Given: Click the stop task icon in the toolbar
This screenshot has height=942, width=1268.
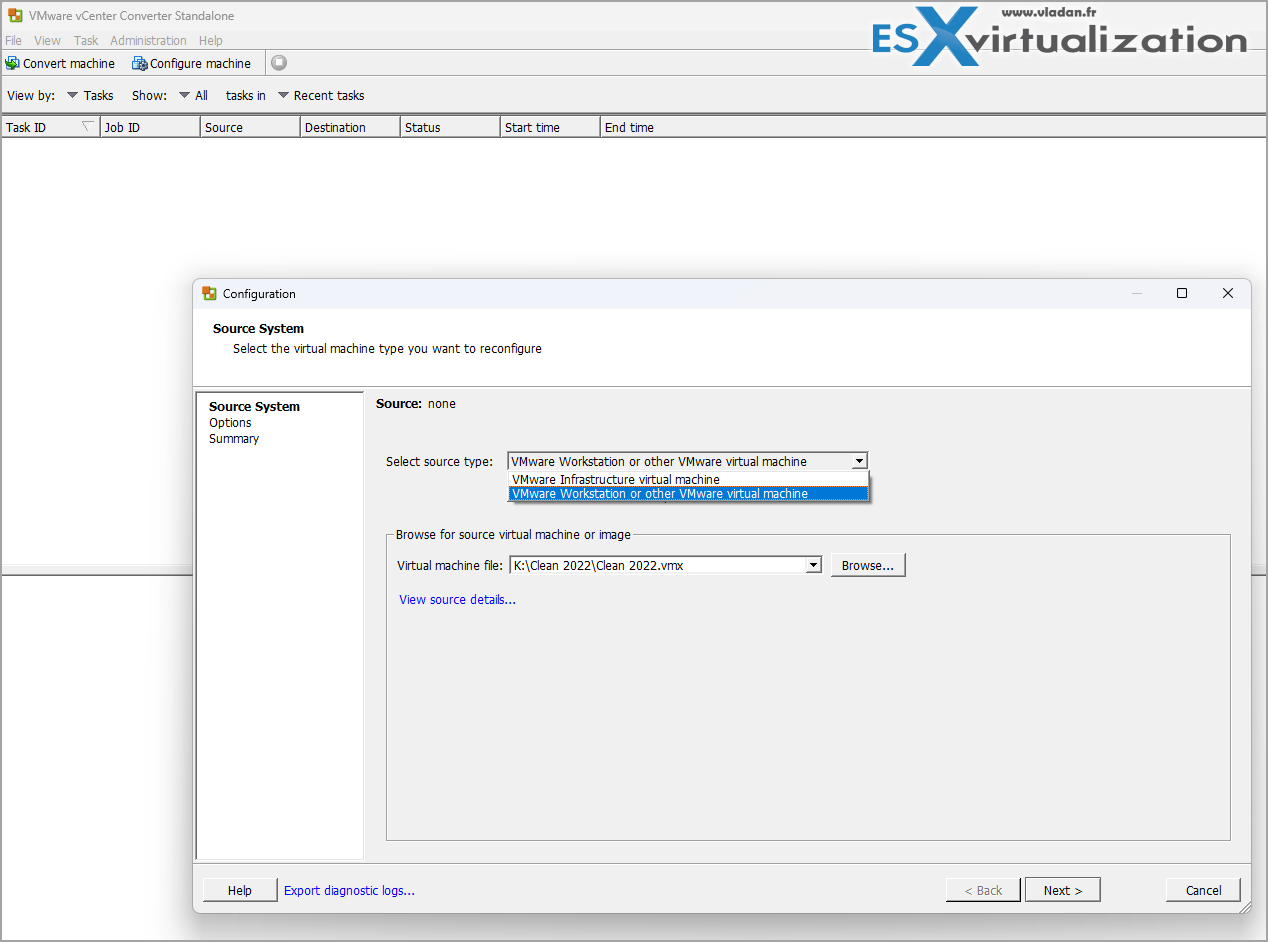Looking at the screenshot, I should click(279, 63).
